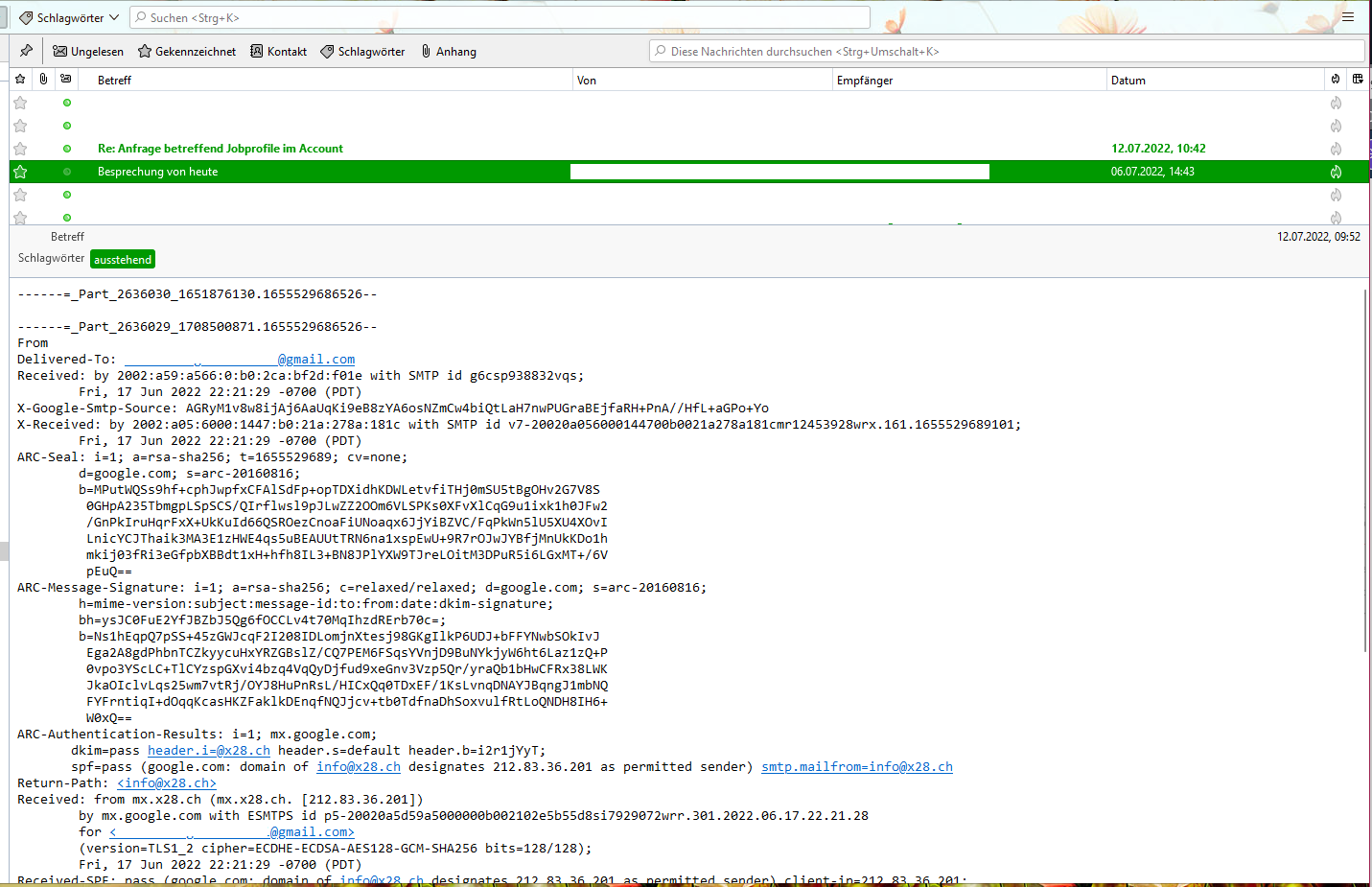Viewport: 1372px width, 887px height.
Task: Sort by the attachment paperclip column header
Action: tap(43, 80)
